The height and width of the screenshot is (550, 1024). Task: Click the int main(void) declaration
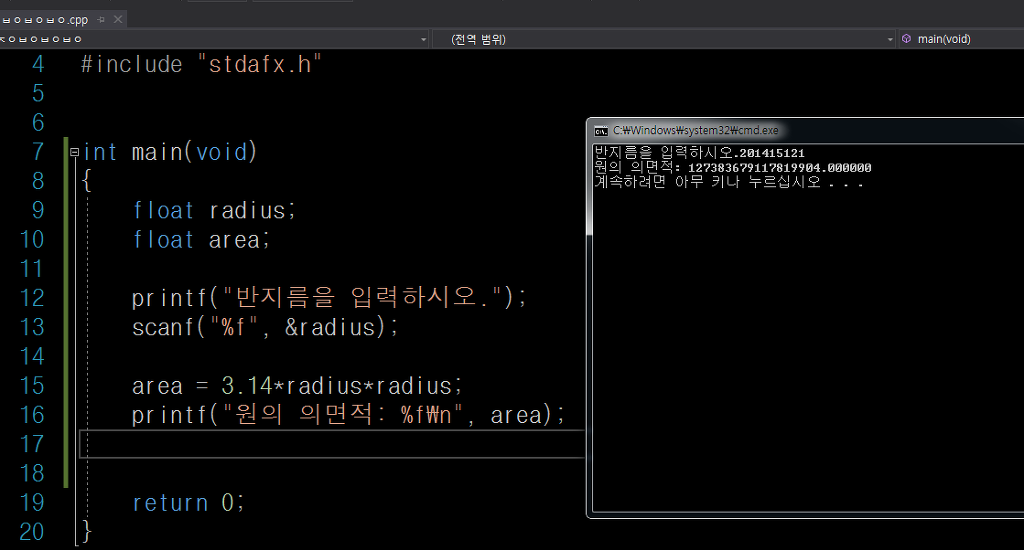click(x=170, y=152)
